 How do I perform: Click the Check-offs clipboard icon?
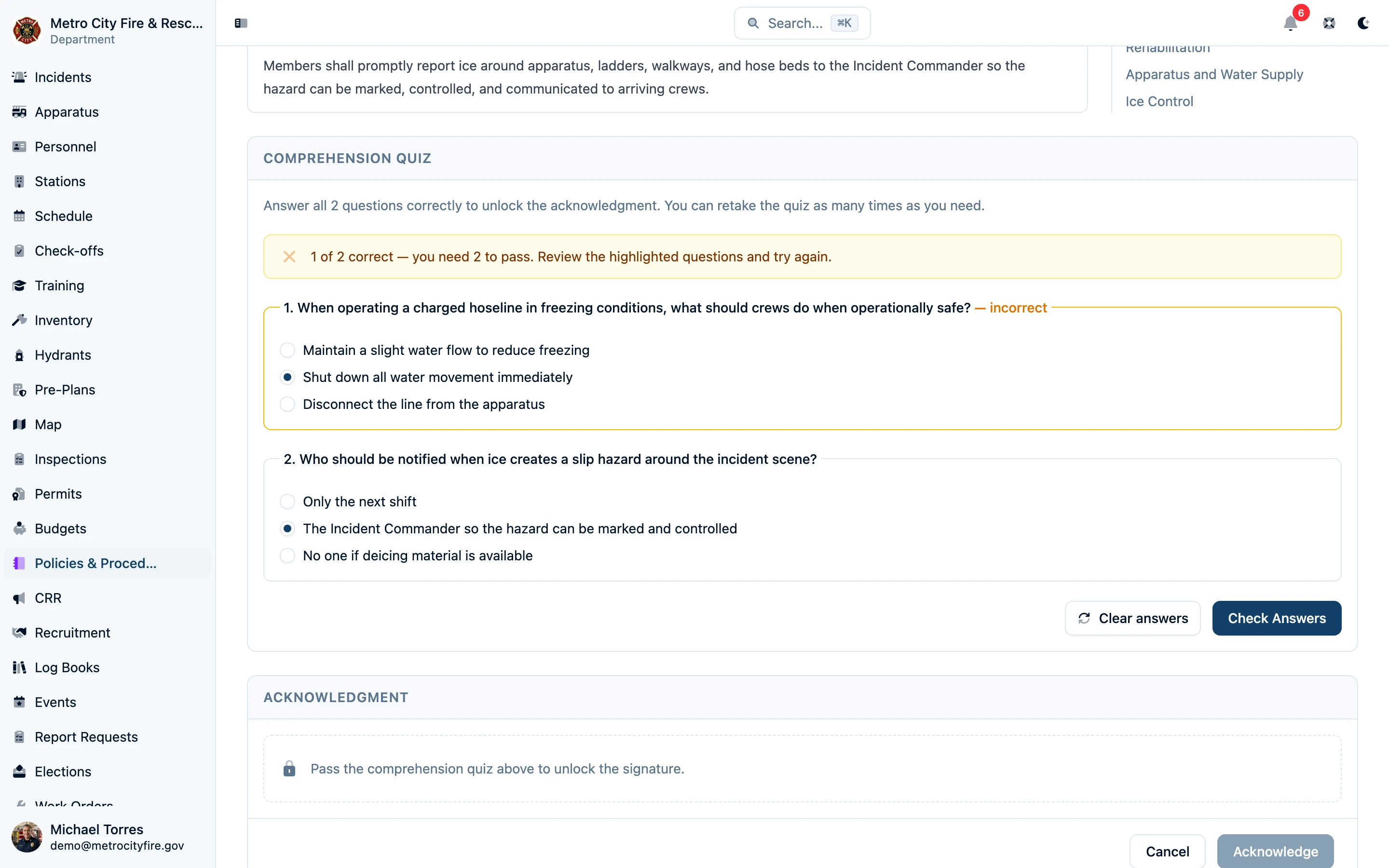tap(19, 251)
